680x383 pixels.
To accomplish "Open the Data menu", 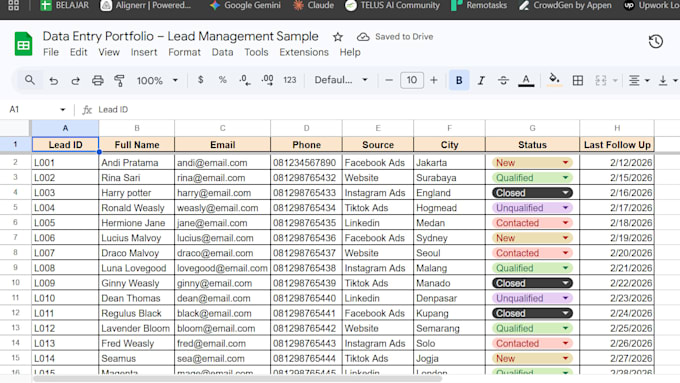I will point(222,52).
